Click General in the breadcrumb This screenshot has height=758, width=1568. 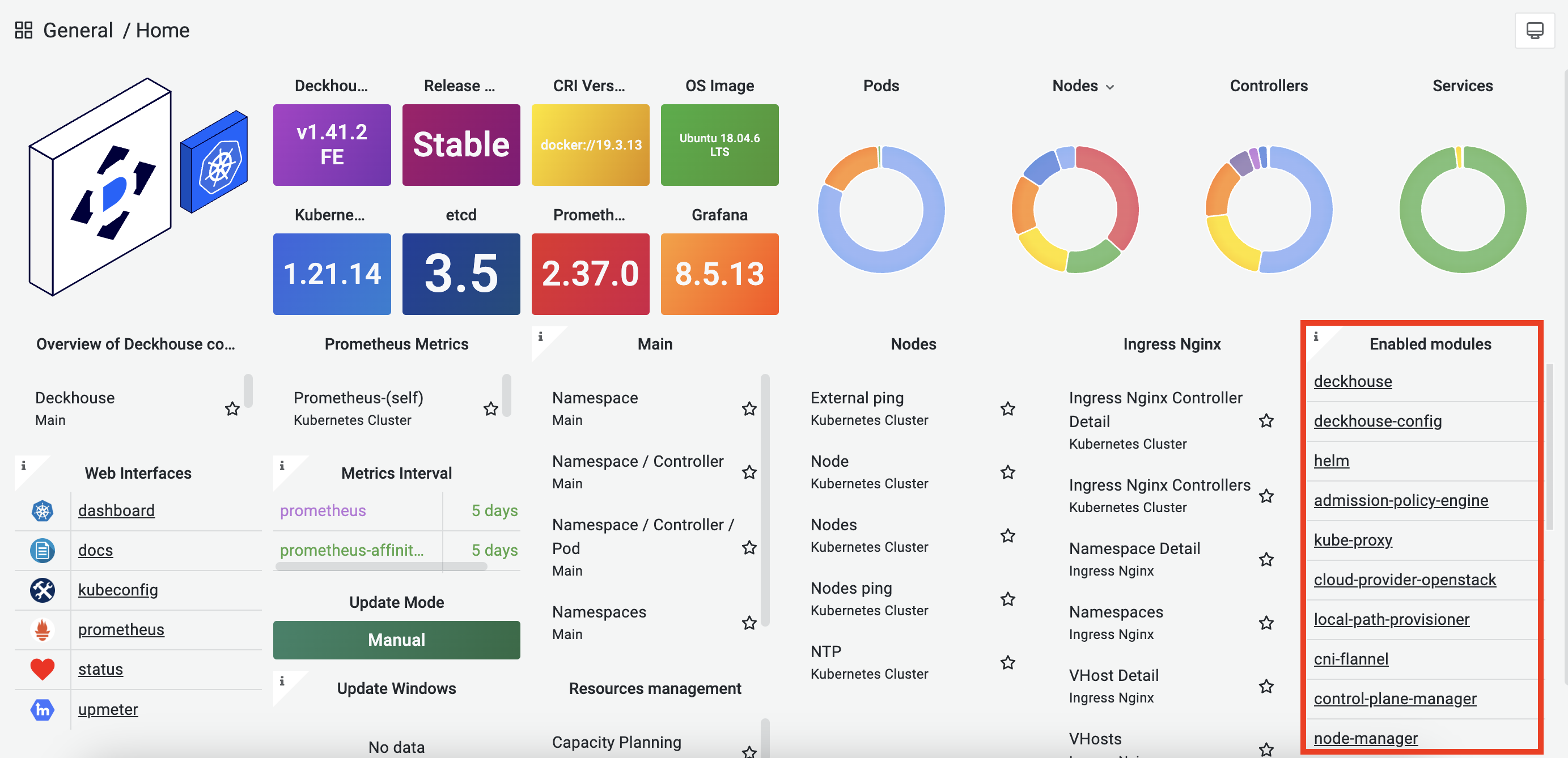click(78, 30)
